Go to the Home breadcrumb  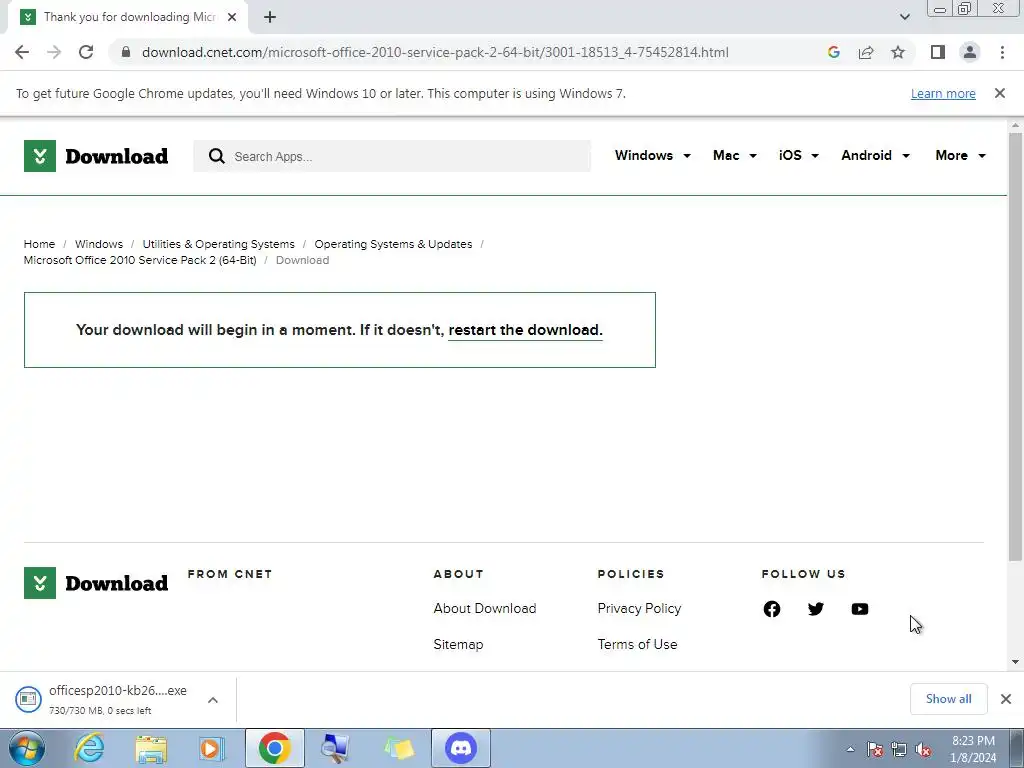[39, 244]
